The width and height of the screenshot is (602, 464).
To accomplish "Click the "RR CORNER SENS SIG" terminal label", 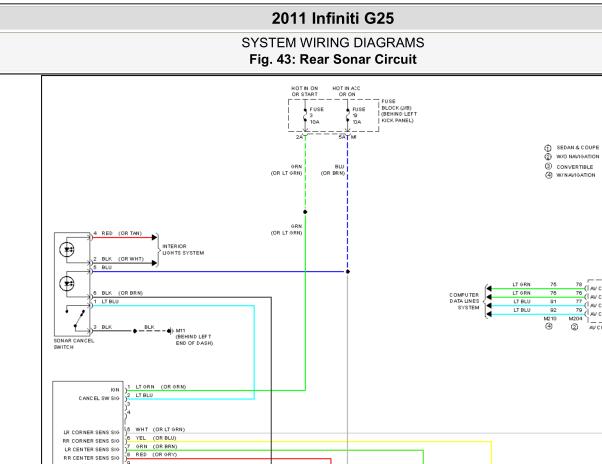I will tap(91, 441).
